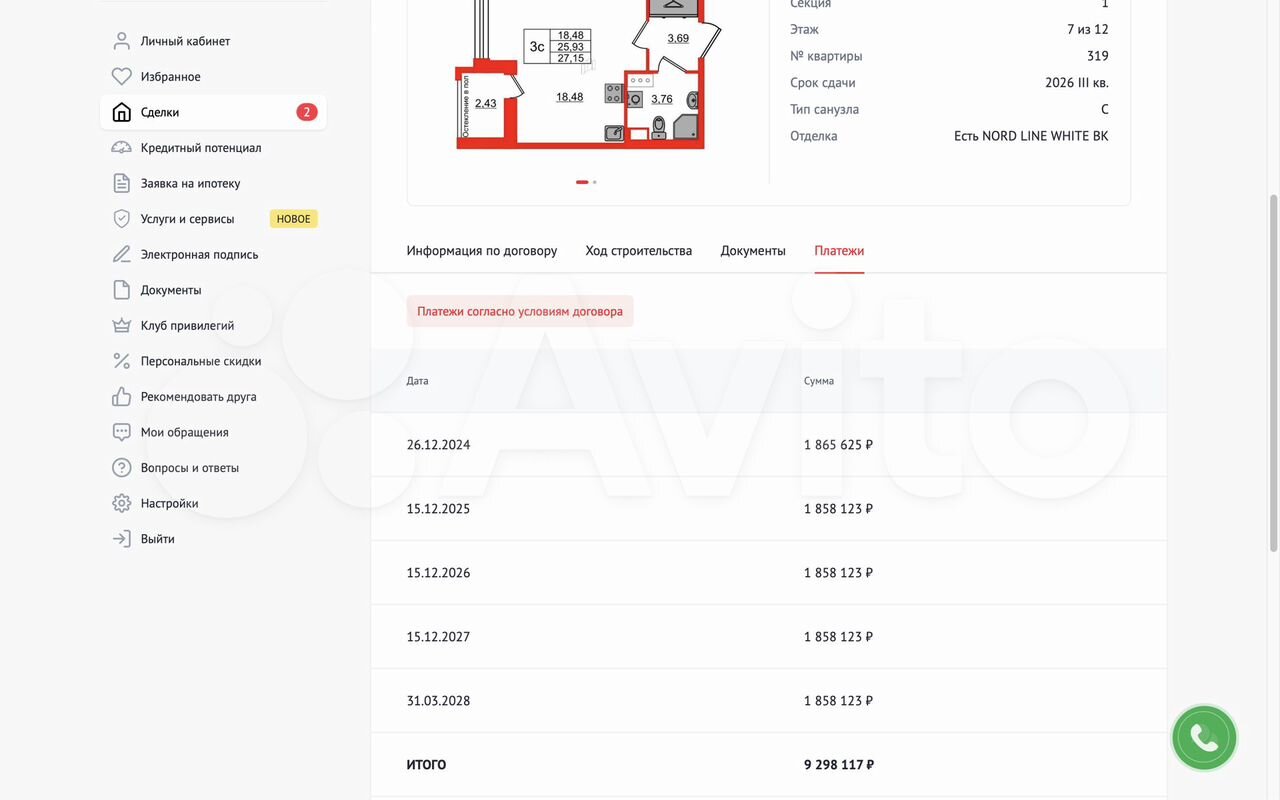Image resolution: width=1280 pixels, height=800 pixels.
Task: Switch to Ход строительства tab
Action: coord(638,251)
